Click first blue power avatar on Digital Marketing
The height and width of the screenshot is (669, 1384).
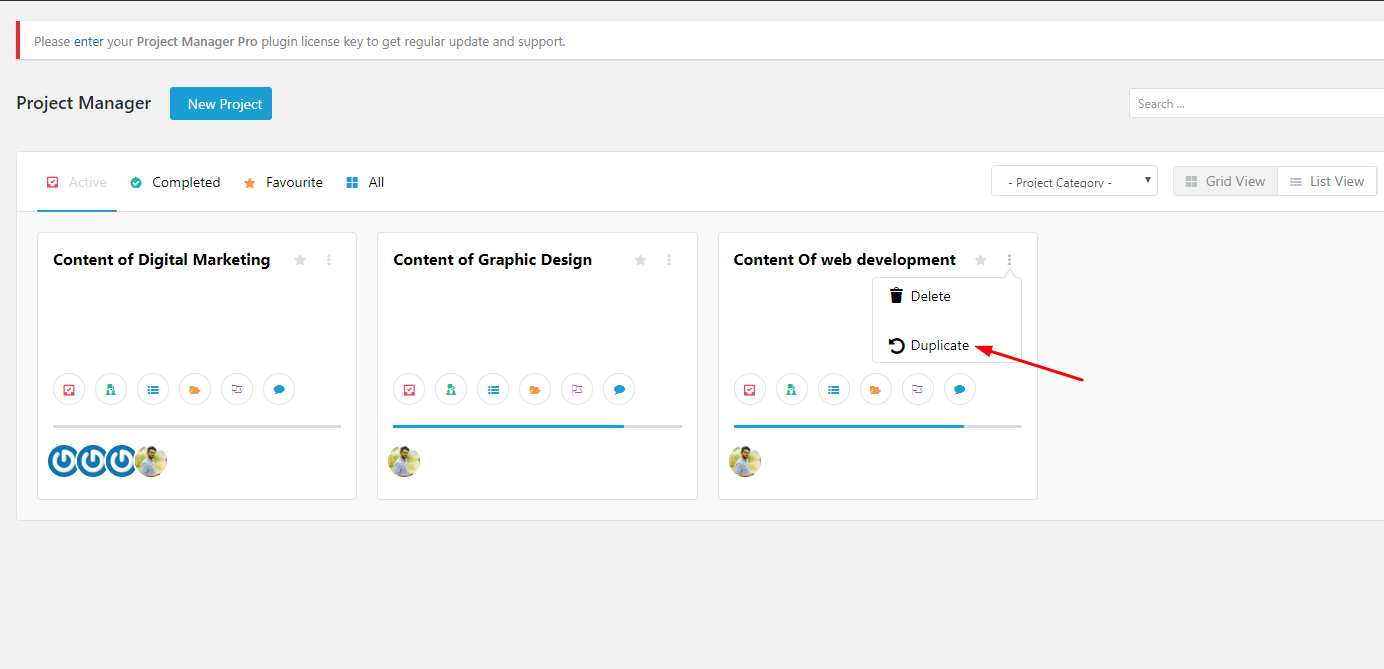pos(64,461)
